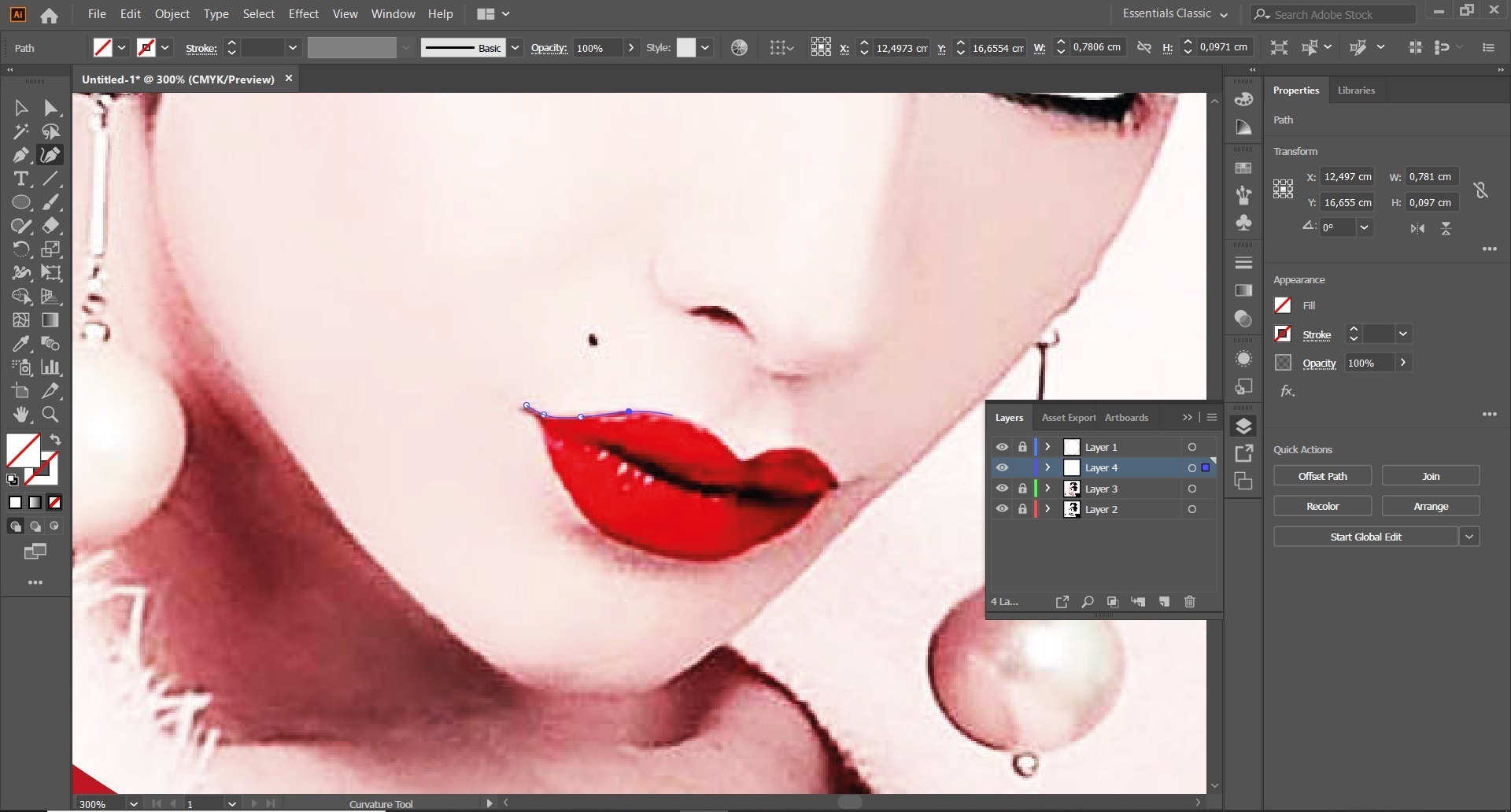Select the Direct Selection tool
Screen dimensions: 1511x812
point(51,108)
